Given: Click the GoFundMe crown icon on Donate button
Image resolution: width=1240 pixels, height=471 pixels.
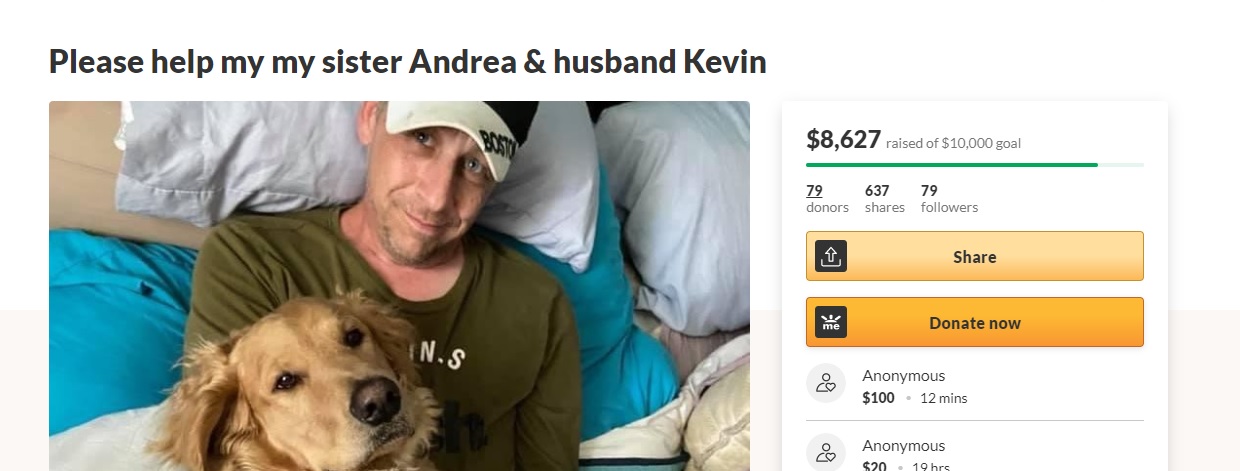Looking at the screenshot, I should coord(831,322).
